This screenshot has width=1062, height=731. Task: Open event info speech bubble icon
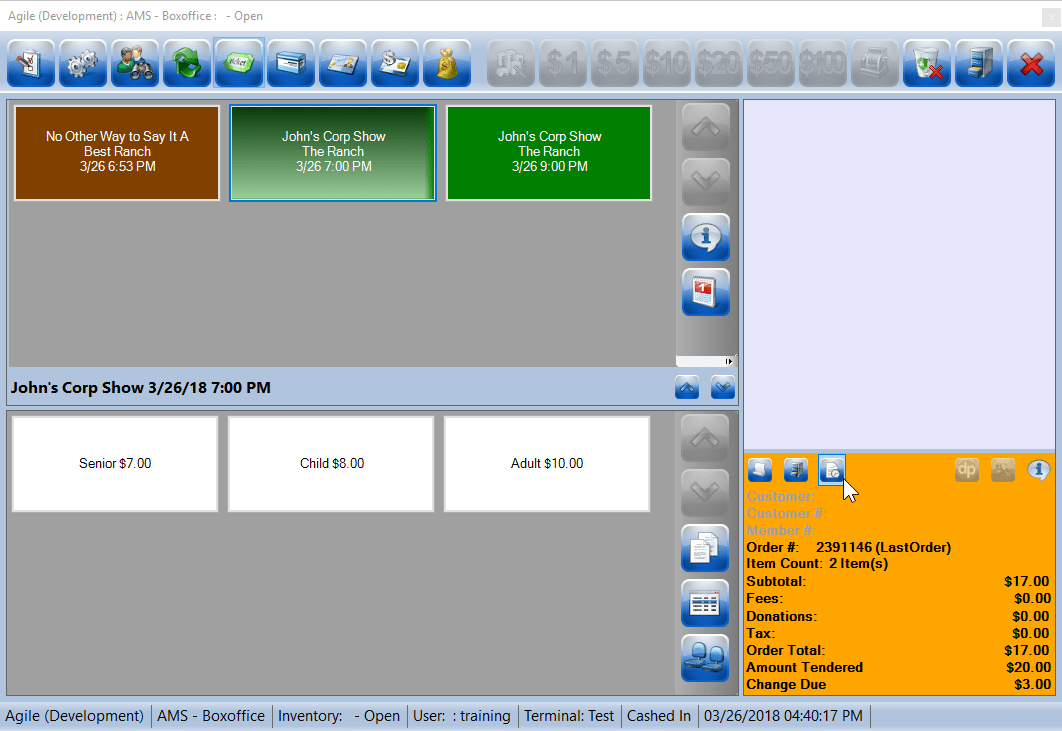pyautogui.click(x=705, y=237)
